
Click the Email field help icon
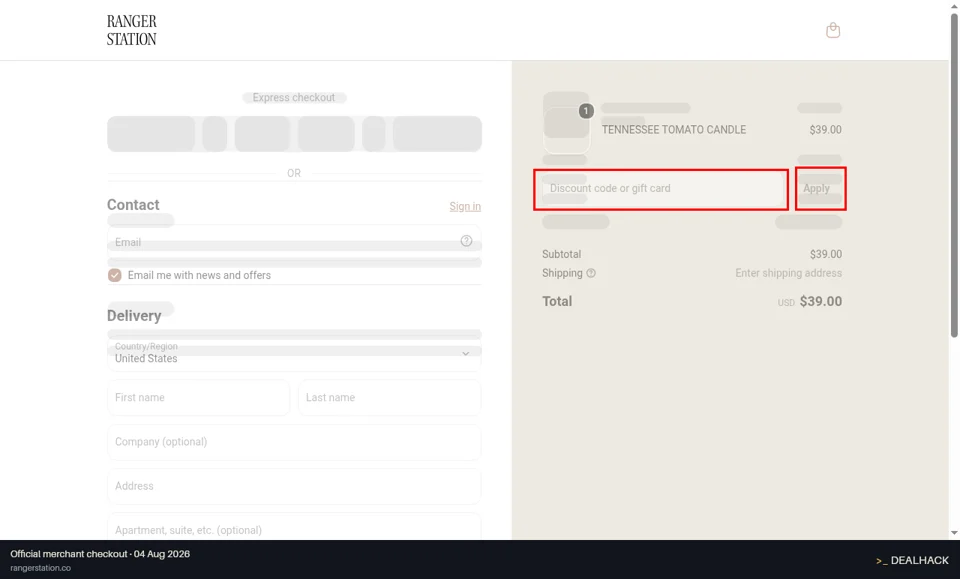(467, 241)
